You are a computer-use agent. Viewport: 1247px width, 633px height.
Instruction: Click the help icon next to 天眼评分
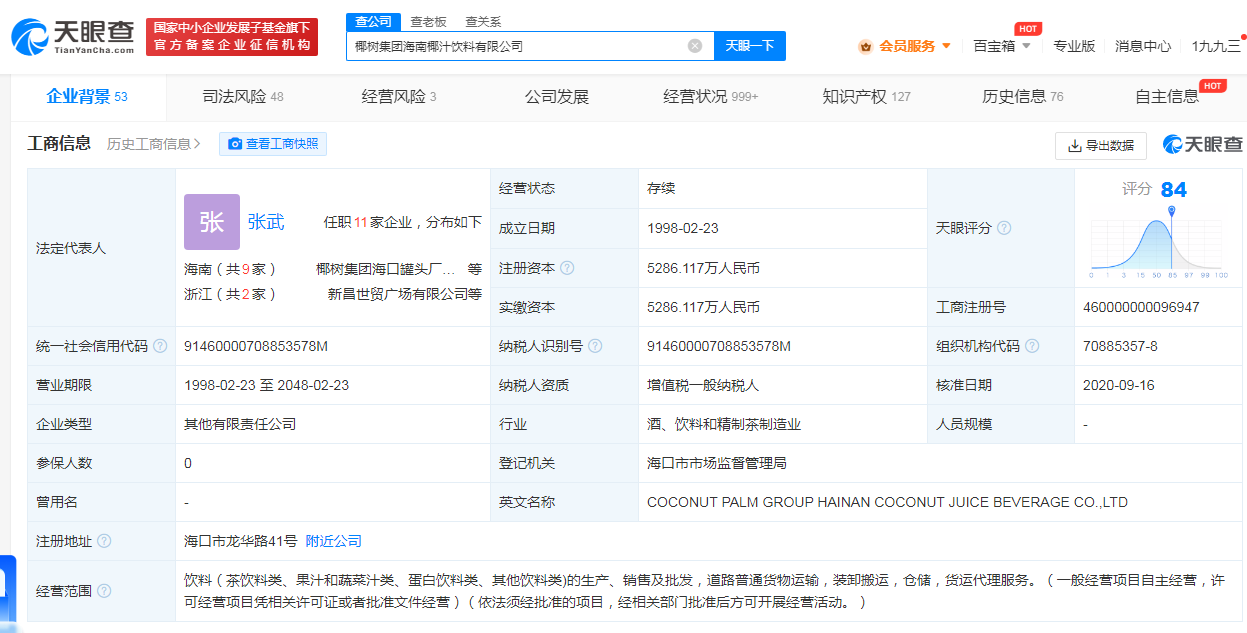coord(1006,227)
